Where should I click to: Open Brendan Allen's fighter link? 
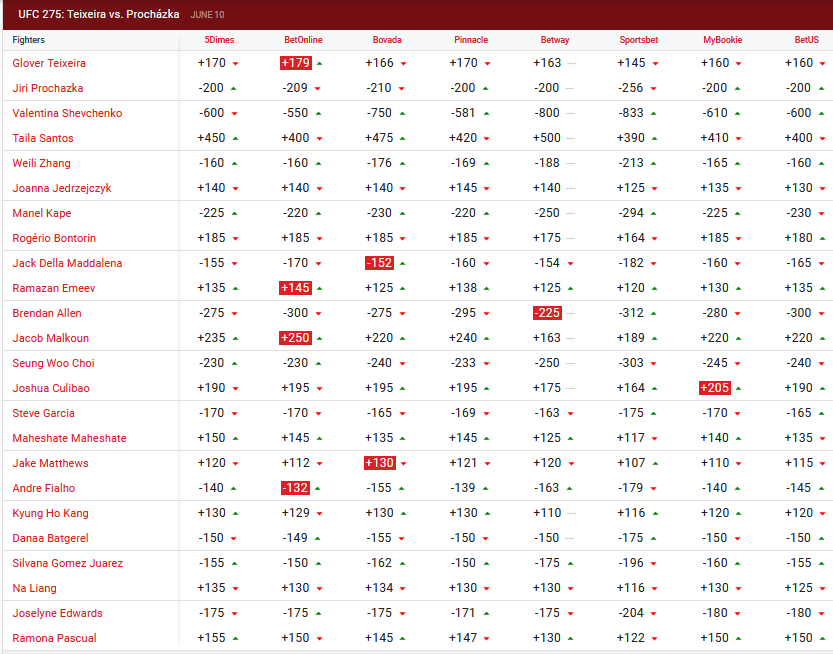coord(47,313)
